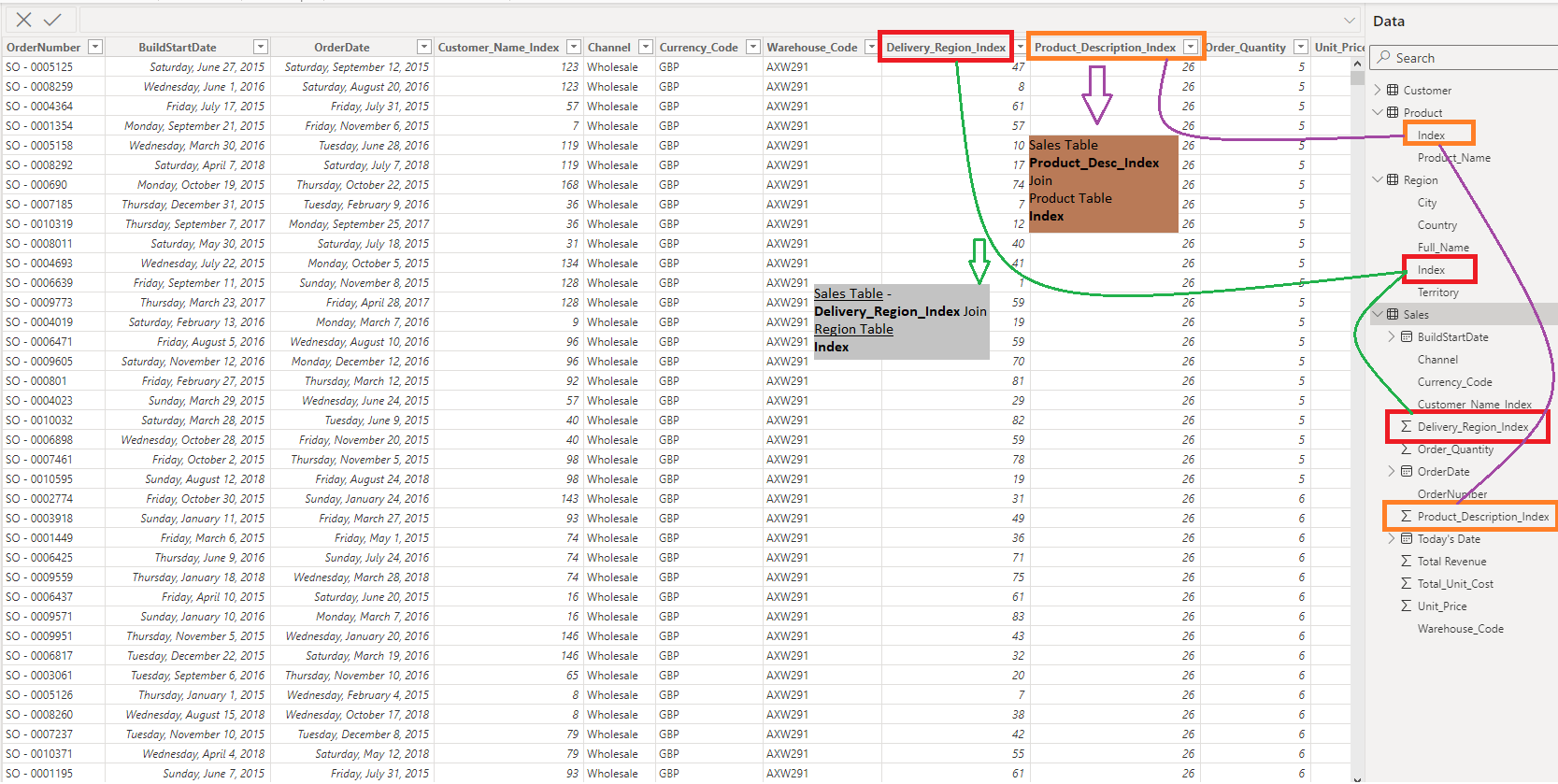Click the sigma icon beside Unit_Price field

point(1406,606)
